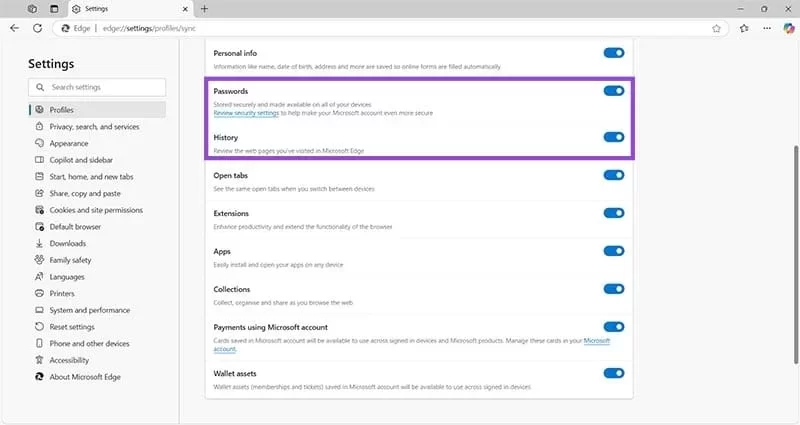This screenshot has width=800, height=425.
Task: Open a new tab with plus button
Action: [204, 9]
